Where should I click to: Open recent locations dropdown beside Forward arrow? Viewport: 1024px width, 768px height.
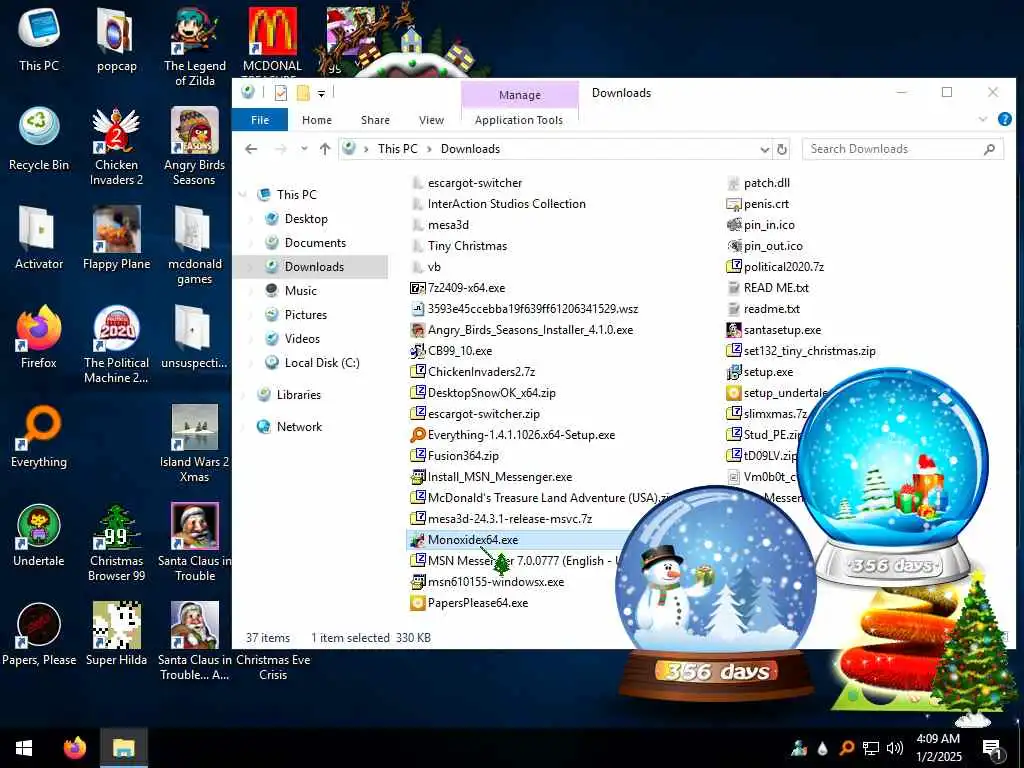pyautogui.click(x=304, y=149)
